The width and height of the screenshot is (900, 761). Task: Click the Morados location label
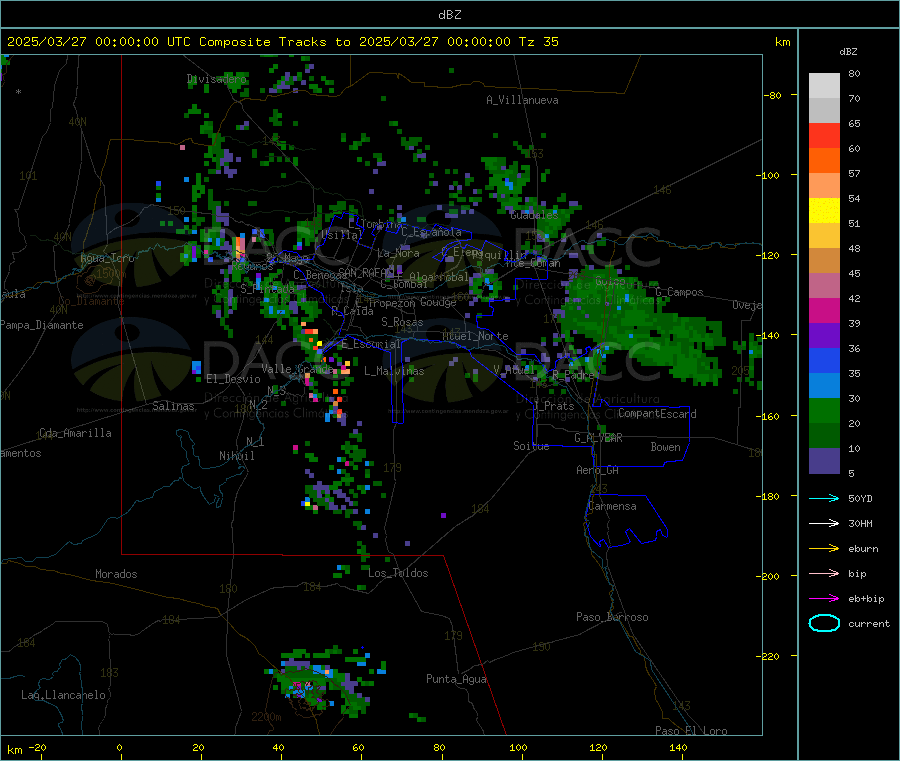tap(117, 574)
